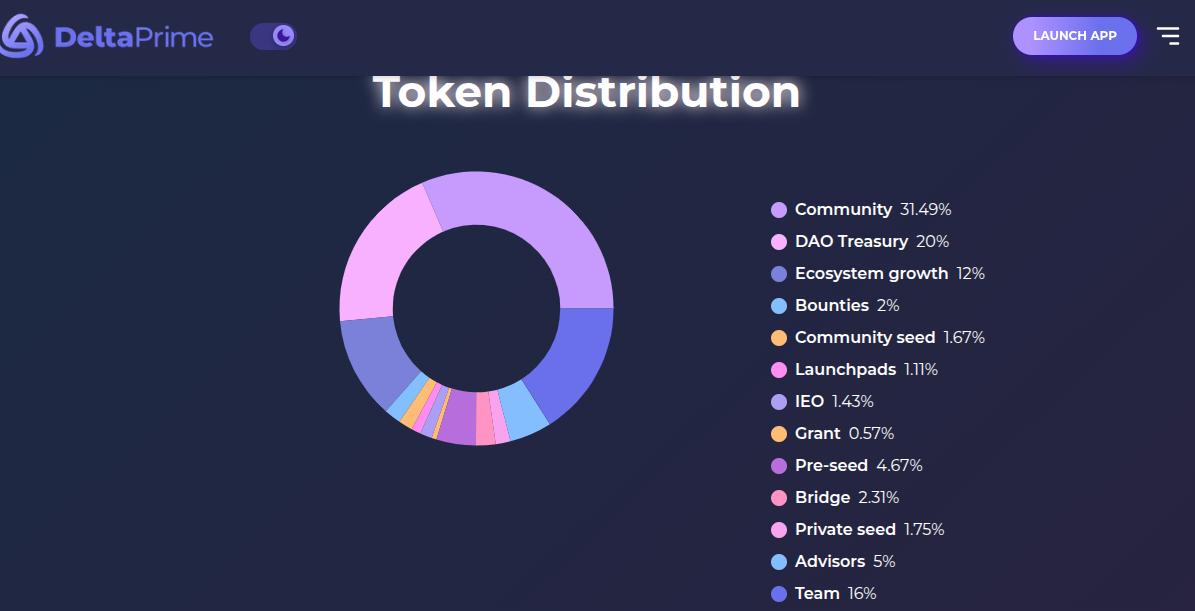Click the Community legend color dot
This screenshot has width=1195, height=611.
(x=779, y=210)
